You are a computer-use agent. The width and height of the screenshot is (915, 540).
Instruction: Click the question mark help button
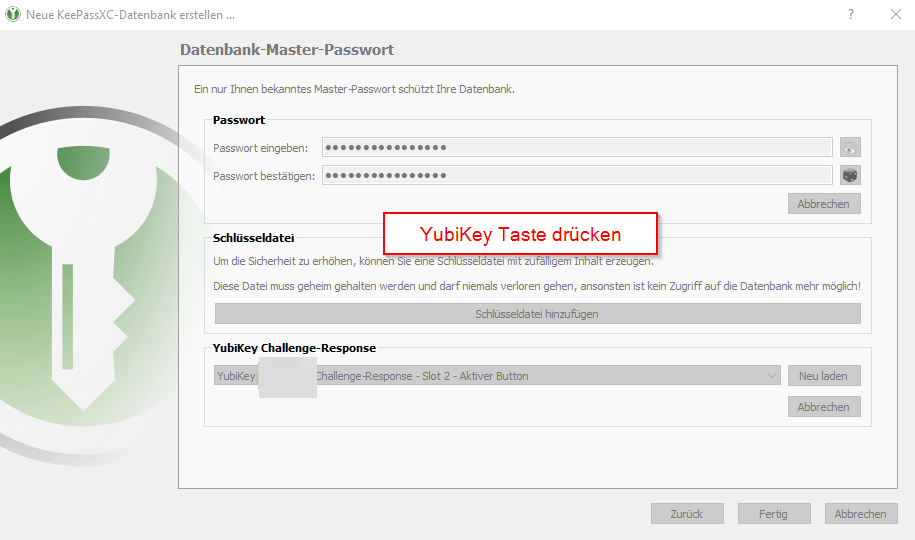pyautogui.click(x=851, y=14)
